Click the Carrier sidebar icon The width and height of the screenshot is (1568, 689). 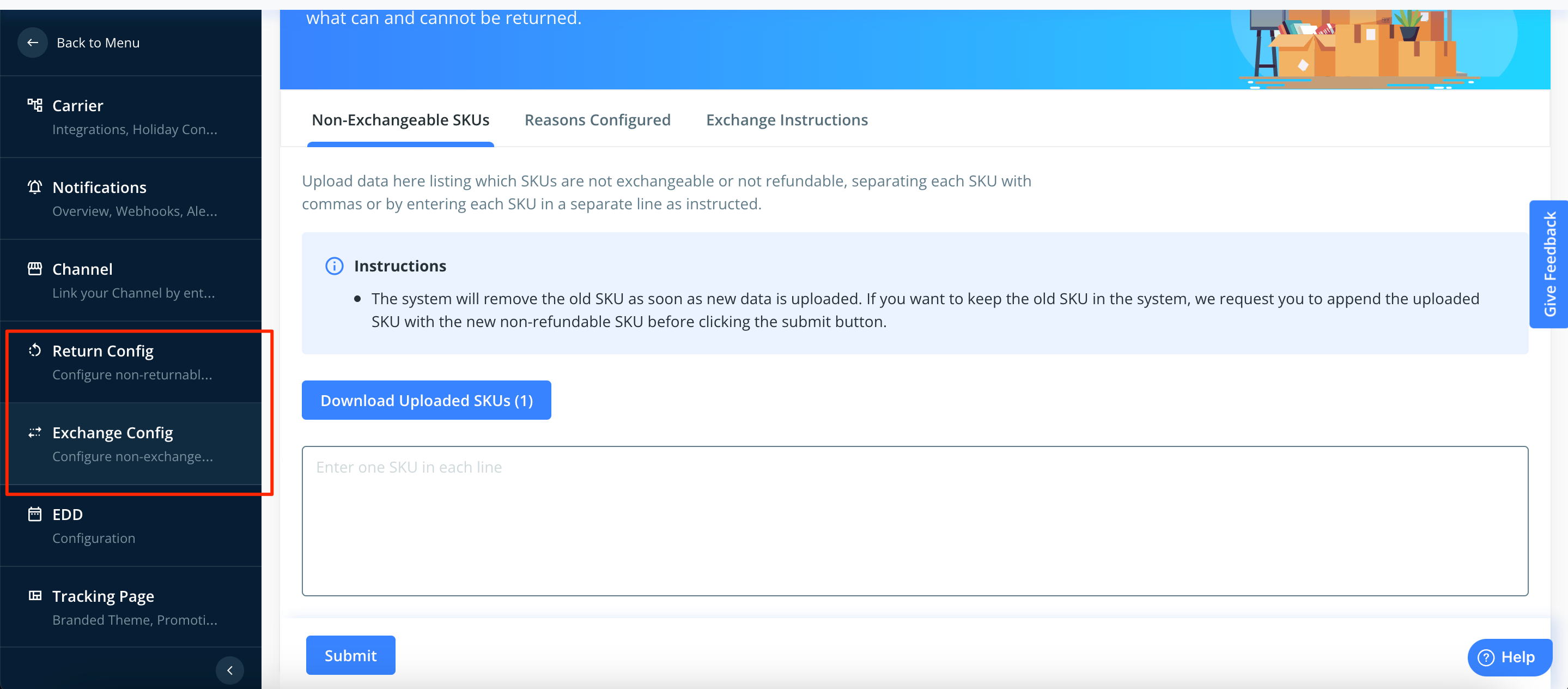[35, 105]
